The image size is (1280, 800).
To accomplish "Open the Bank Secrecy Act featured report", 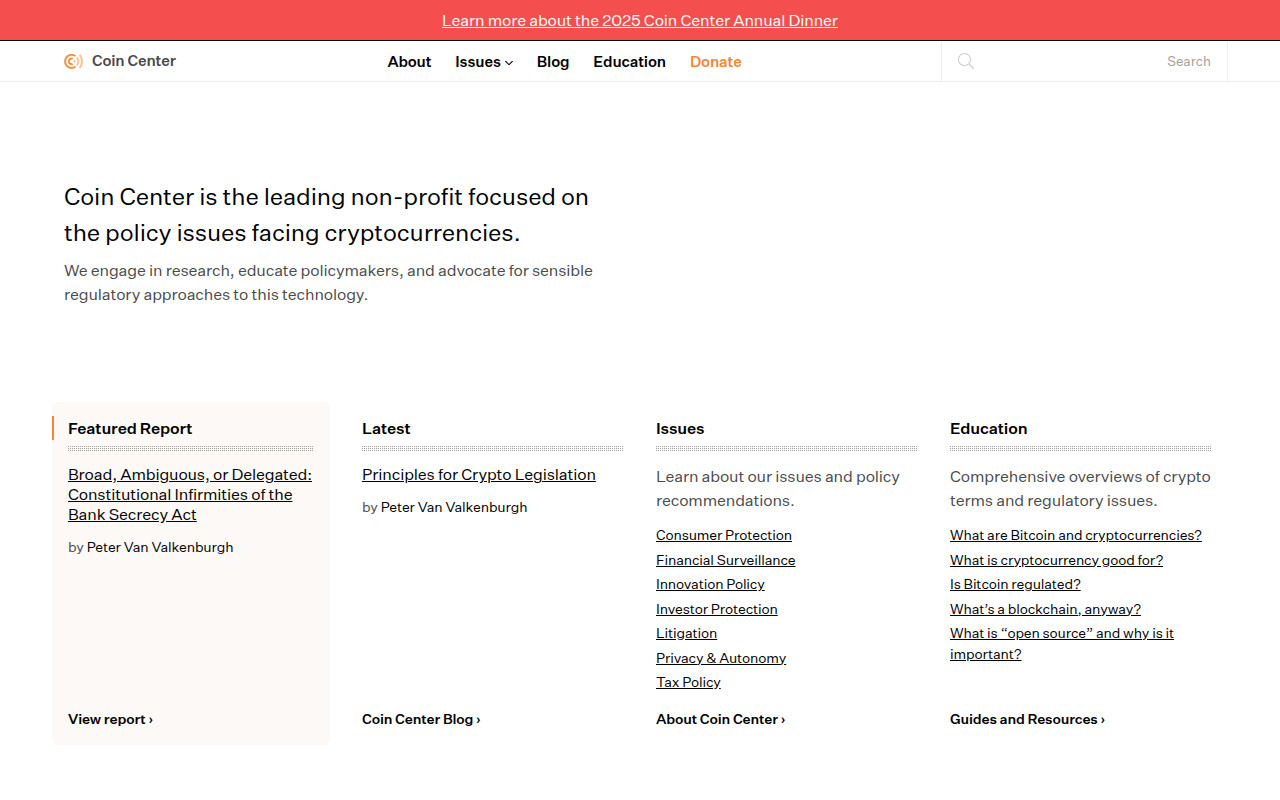I will [190, 495].
